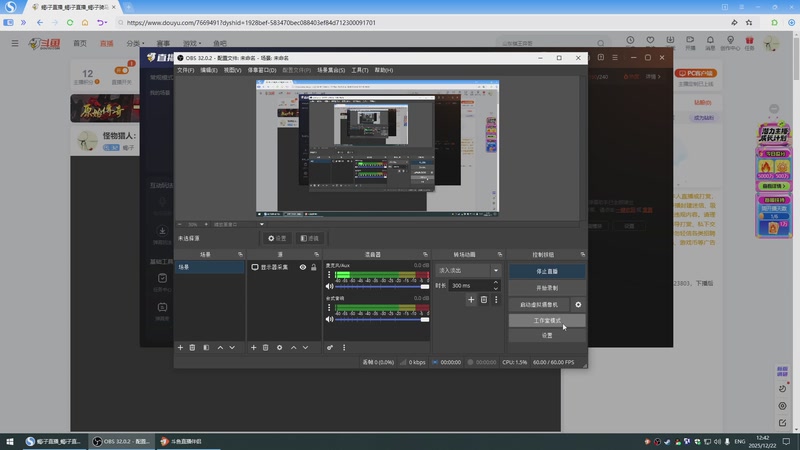This screenshot has width=800, height=450.
Task: Add a new scene with plus icon
Action: (x=180, y=347)
